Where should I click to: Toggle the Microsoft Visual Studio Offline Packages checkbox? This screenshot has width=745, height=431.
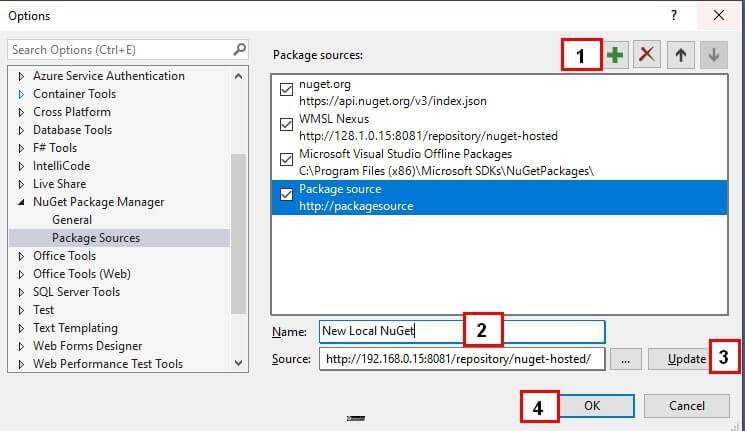point(286,160)
